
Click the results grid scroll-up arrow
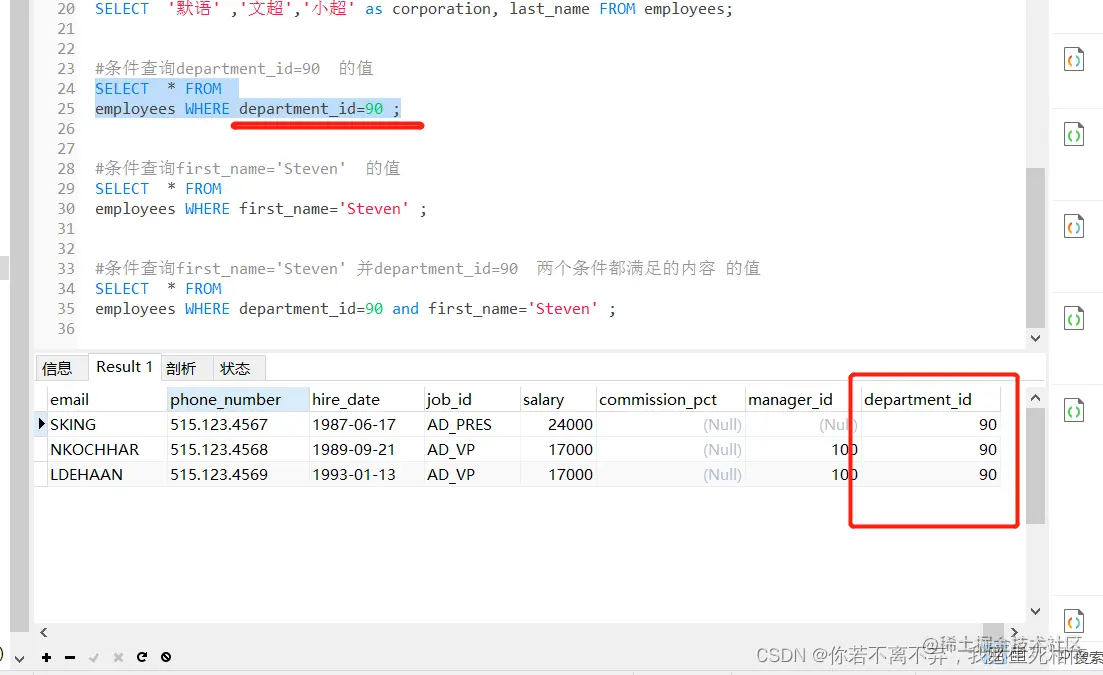tap(1035, 398)
